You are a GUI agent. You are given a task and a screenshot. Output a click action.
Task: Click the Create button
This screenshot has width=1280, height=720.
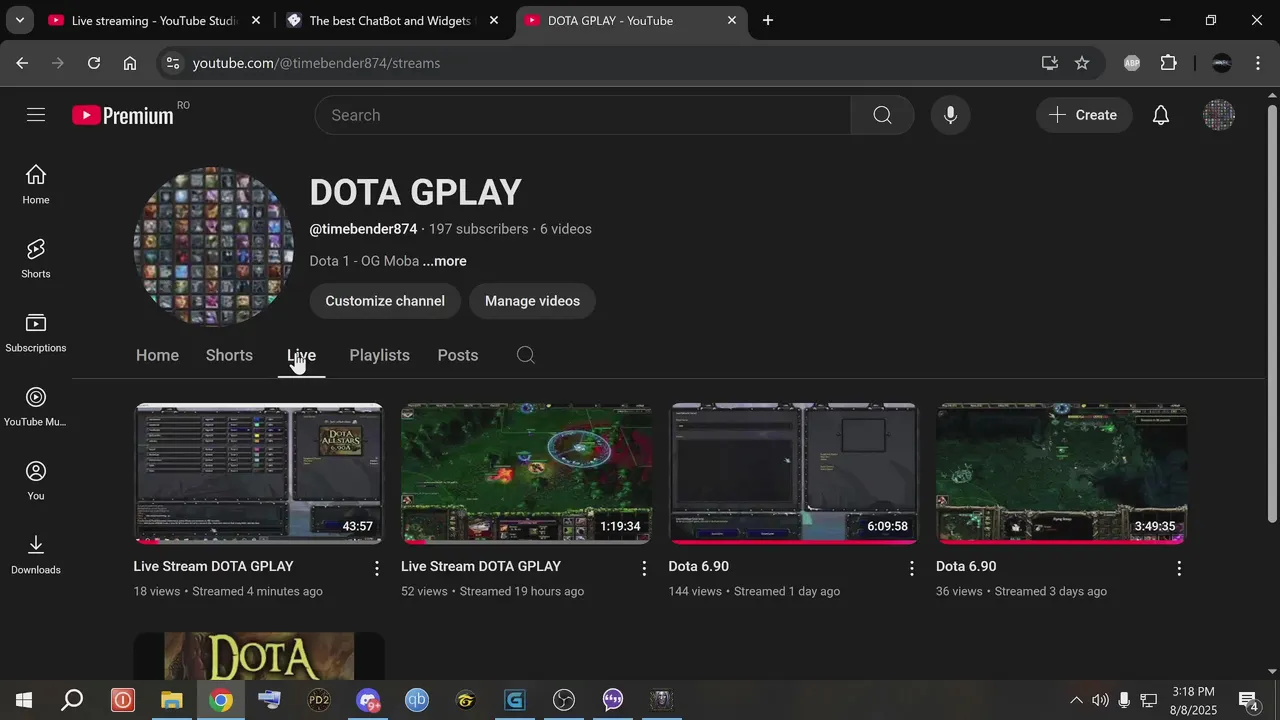(x=1083, y=115)
